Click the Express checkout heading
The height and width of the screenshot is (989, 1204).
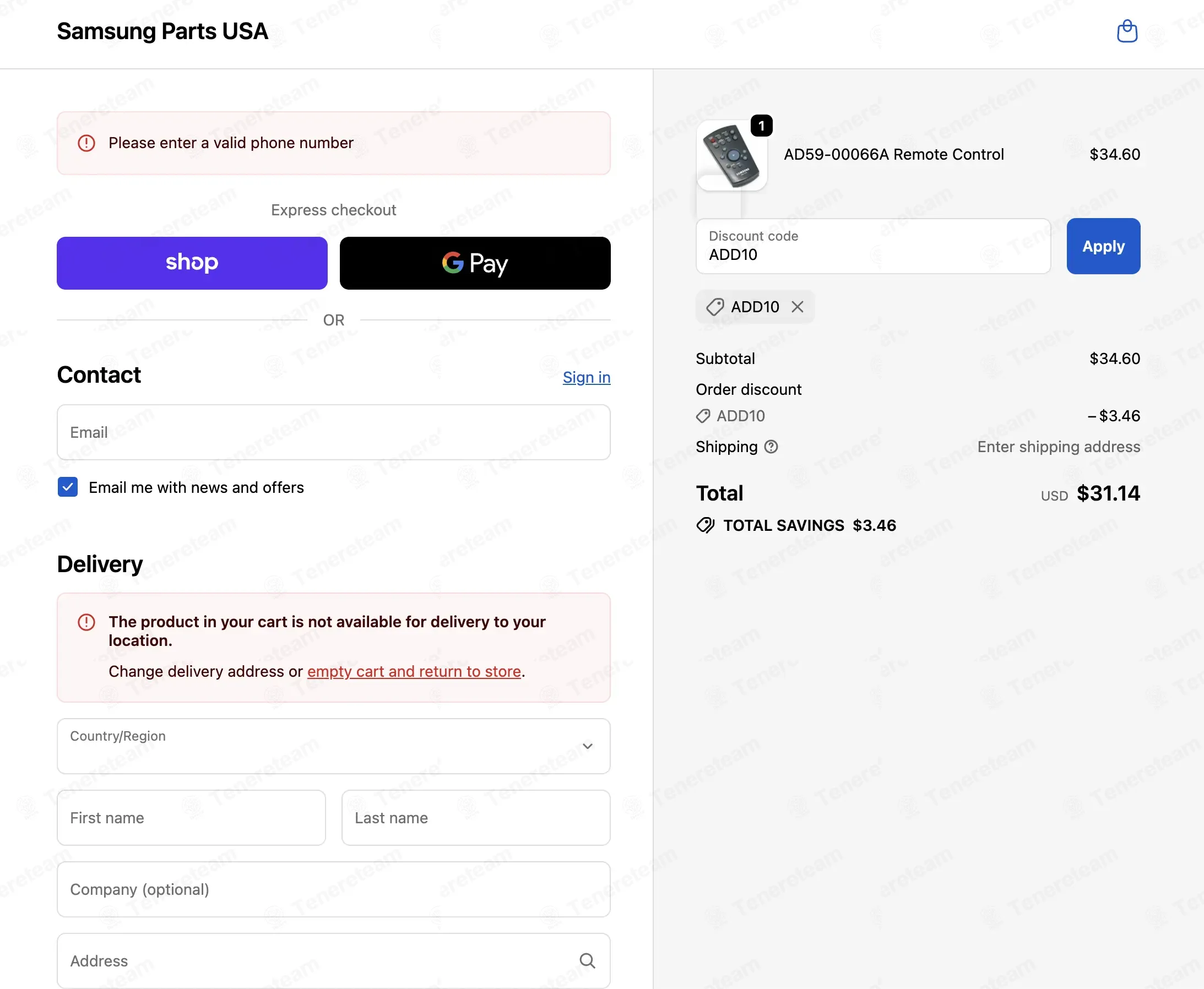333,210
